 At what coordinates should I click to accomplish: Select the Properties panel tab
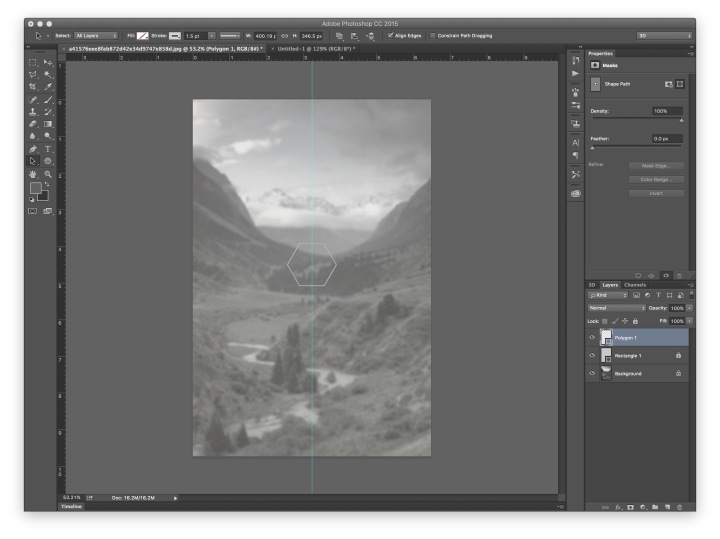coord(601,54)
